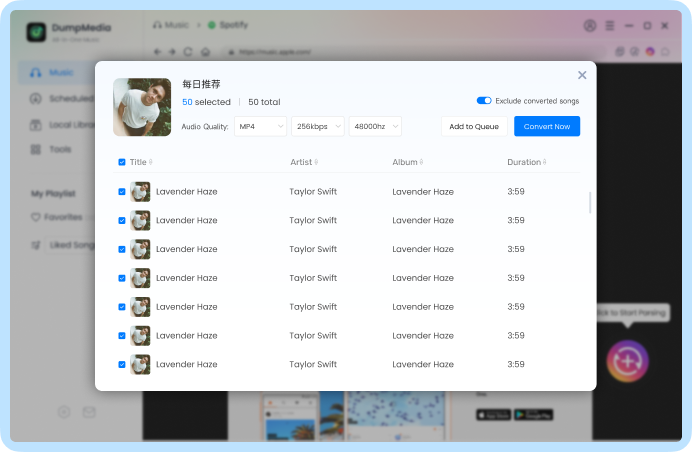The width and height of the screenshot is (692, 452).
Task: Close the conversion dialog with X
Action: pyautogui.click(x=582, y=75)
